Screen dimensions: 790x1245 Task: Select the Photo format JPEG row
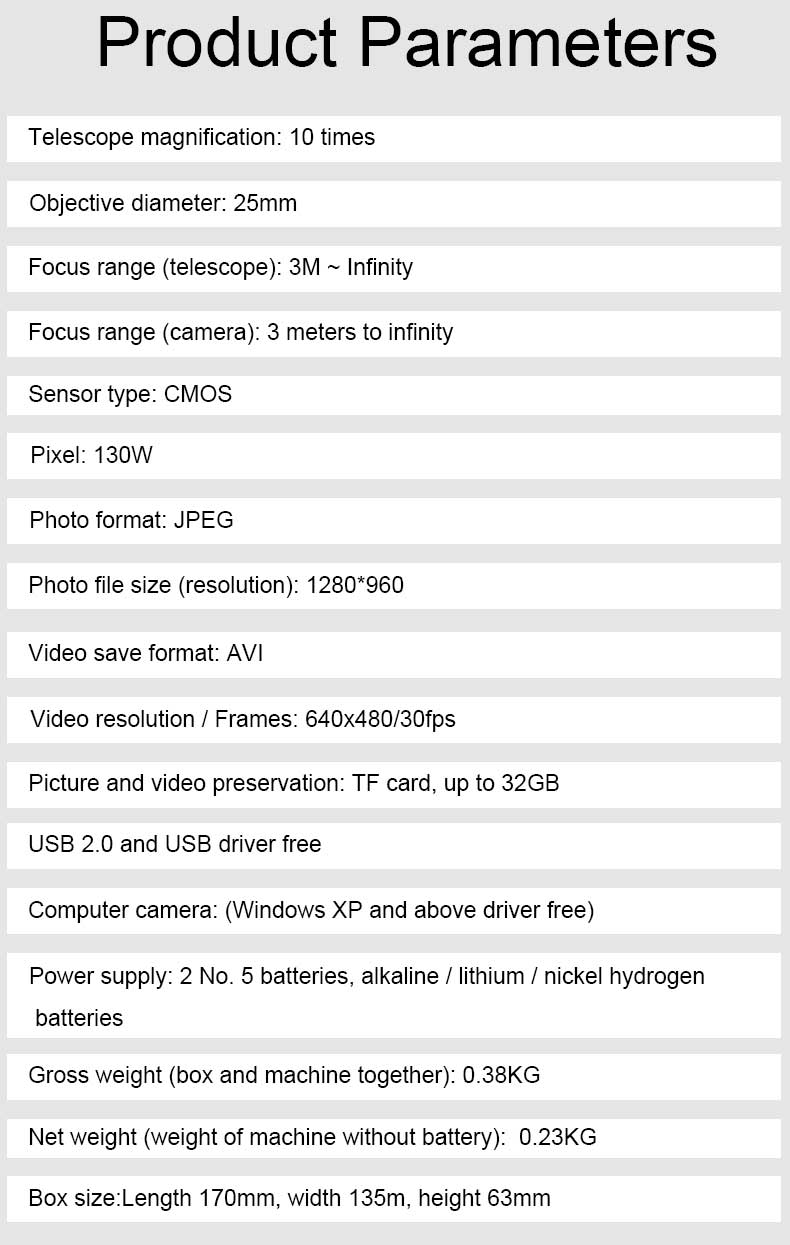pos(394,521)
